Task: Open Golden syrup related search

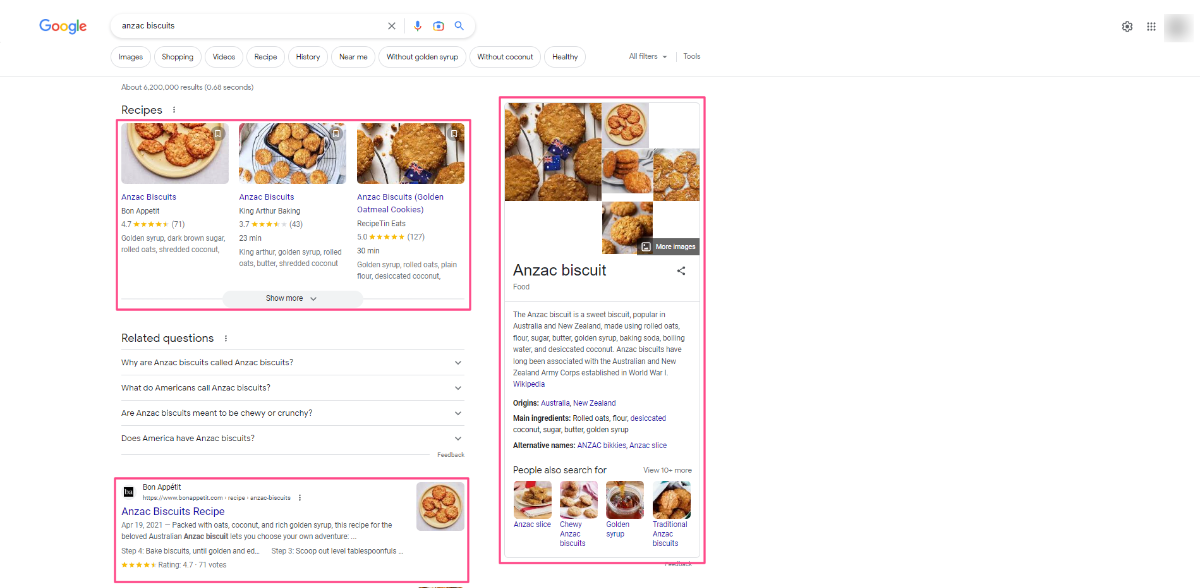Action: click(624, 510)
